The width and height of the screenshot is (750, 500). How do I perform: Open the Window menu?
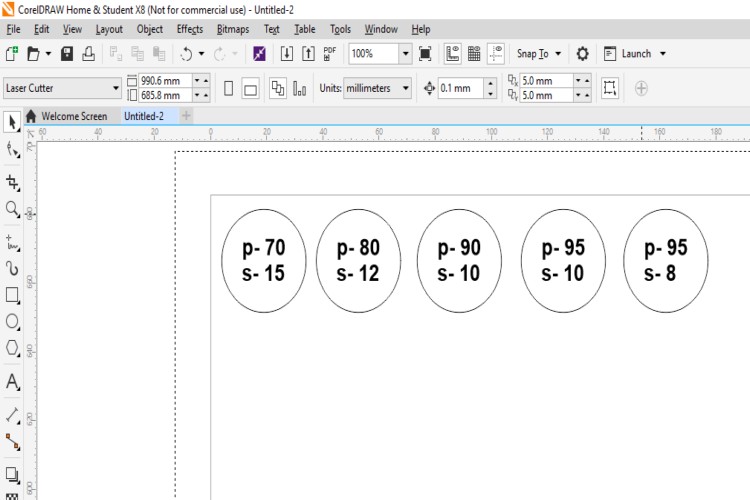[x=381, y=29]
